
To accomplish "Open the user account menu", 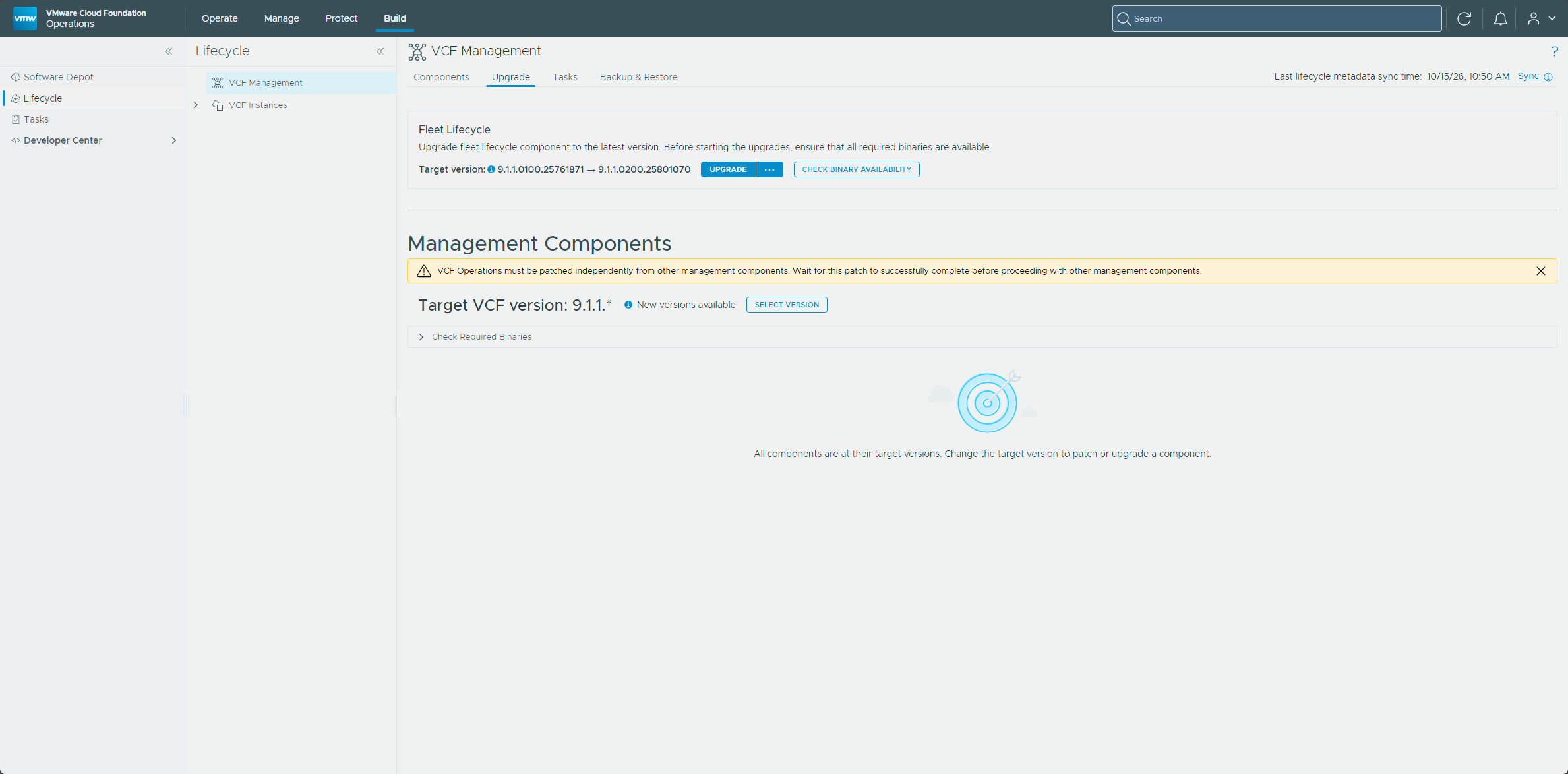I will point(1542,18).
